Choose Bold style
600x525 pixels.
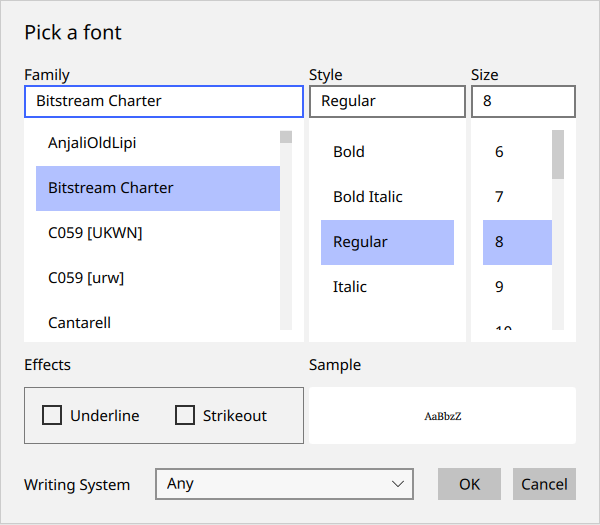coord(349,152)
